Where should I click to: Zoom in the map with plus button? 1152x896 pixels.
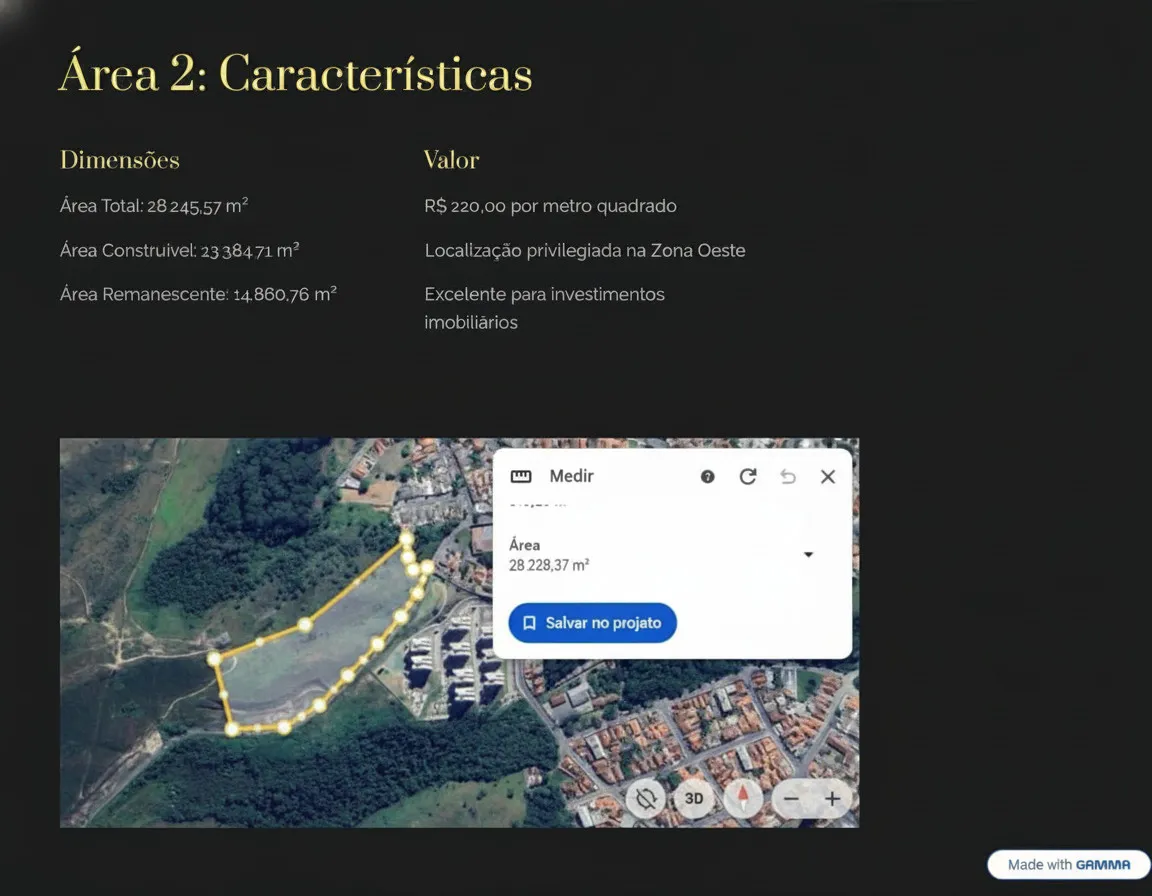(832, 798)
